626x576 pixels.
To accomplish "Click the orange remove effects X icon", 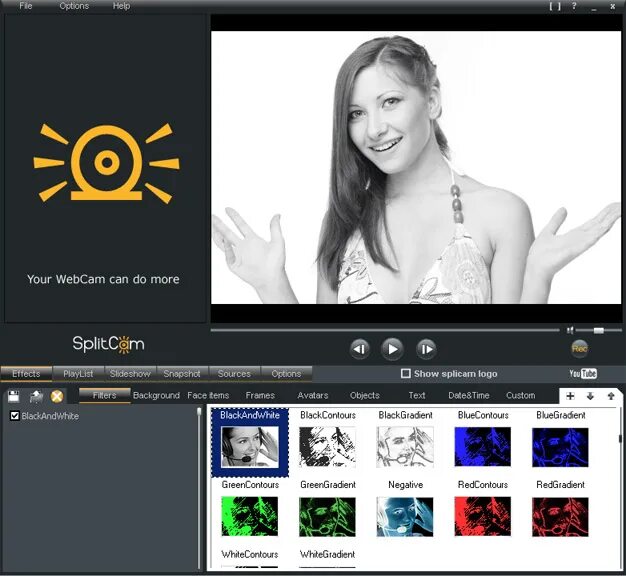I will 57,396.
